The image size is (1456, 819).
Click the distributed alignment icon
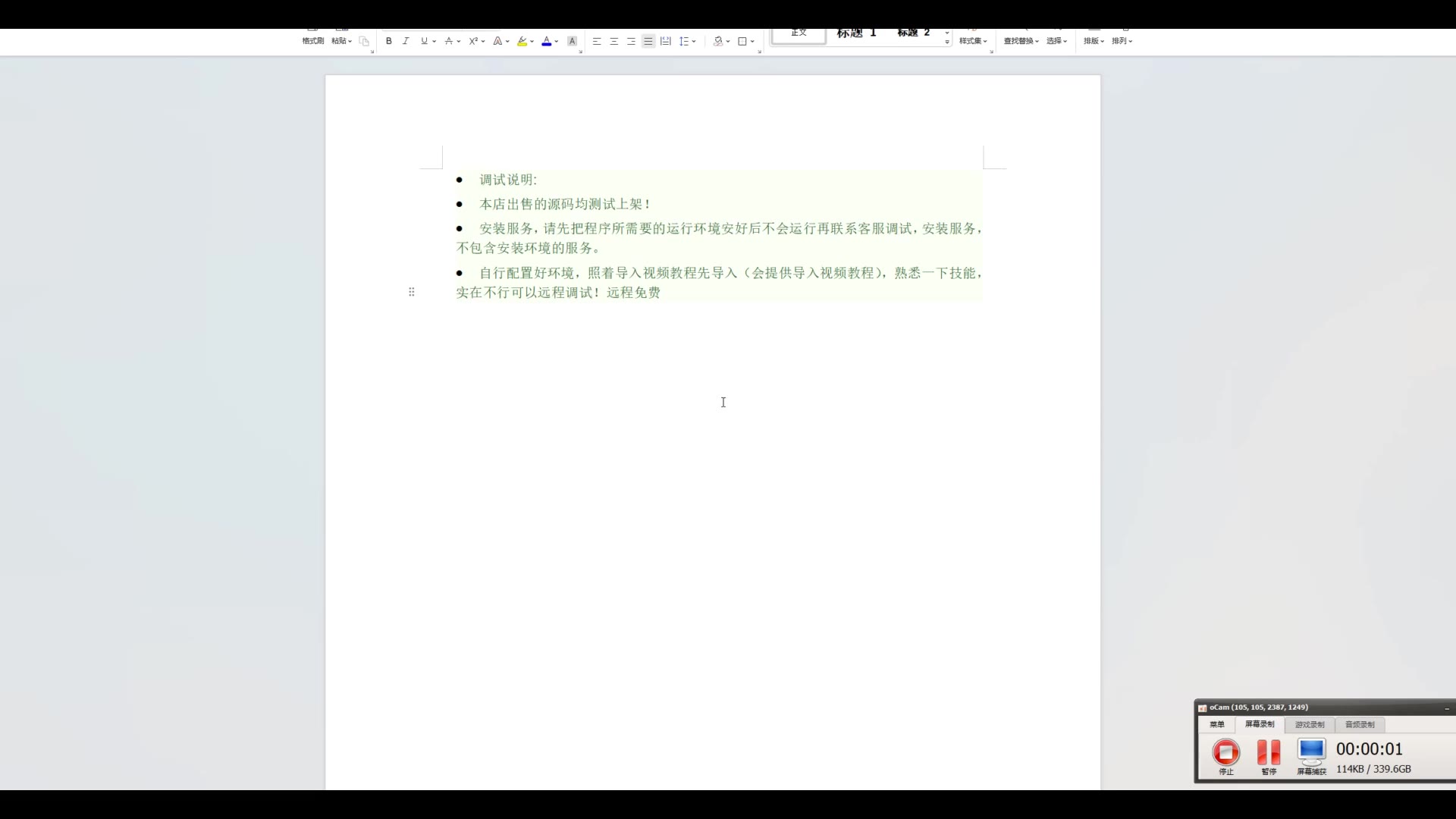[666, 41]
